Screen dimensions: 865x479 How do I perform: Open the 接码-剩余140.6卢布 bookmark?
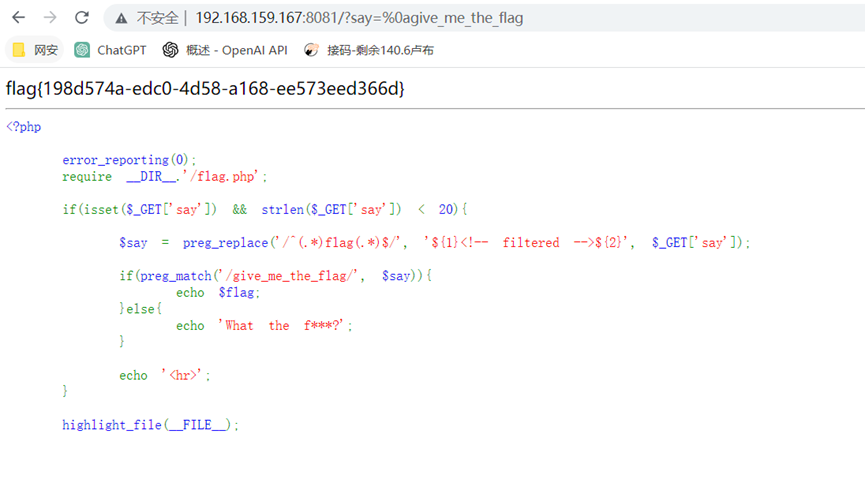(369, 50)
